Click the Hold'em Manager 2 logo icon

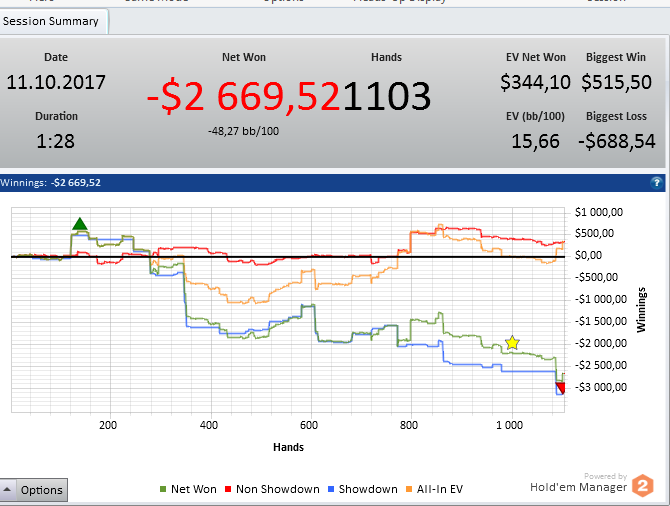point(643,486)
